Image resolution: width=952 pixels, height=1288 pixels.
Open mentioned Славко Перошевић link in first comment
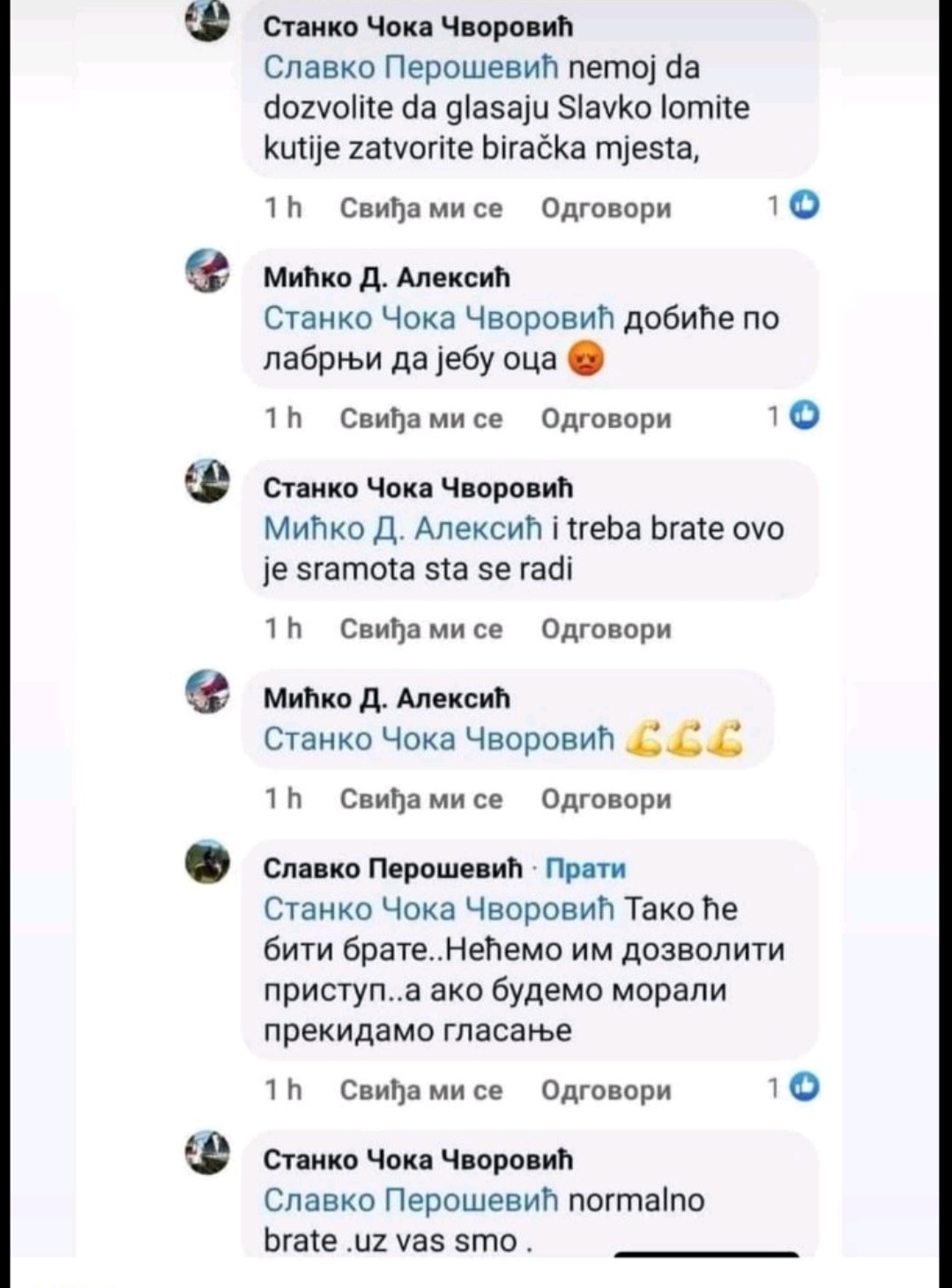click(x=411, y=68)
